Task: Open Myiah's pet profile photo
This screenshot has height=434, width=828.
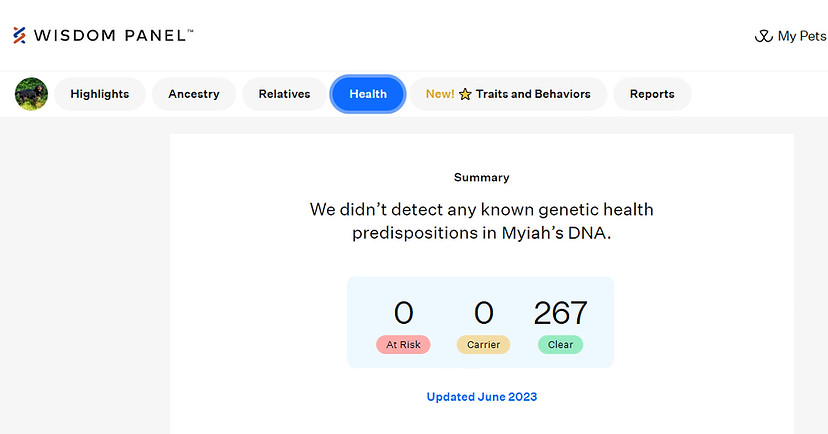Action: coord(31,94)
